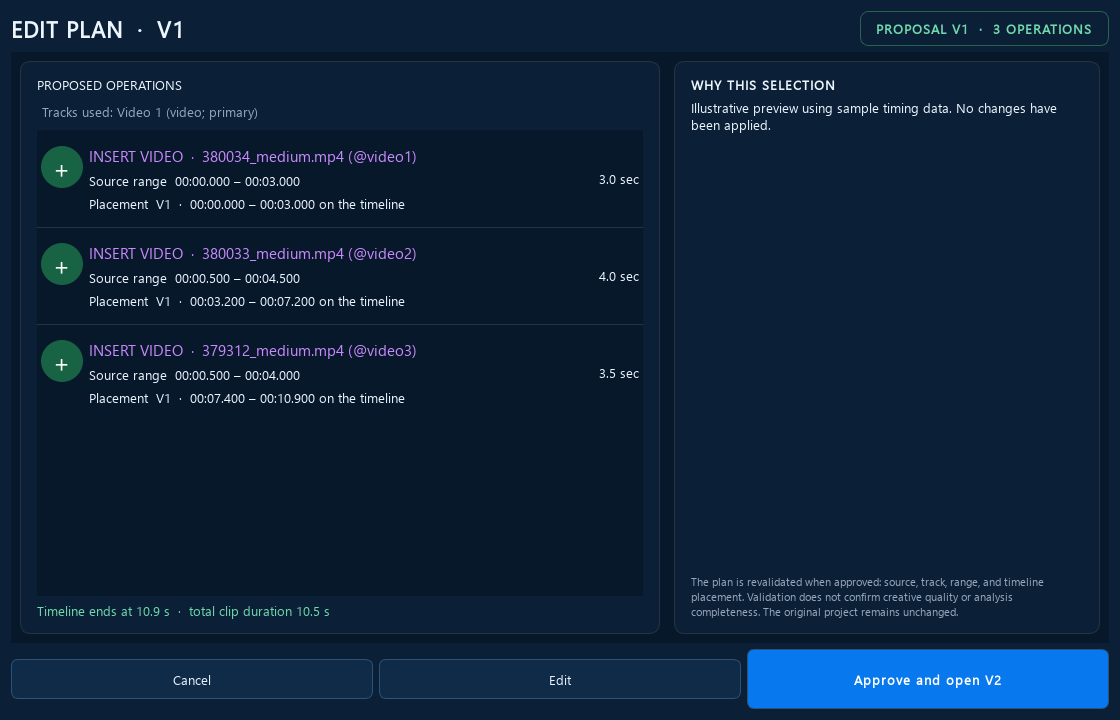1120x720 pixels.
Task: Click the Illustrative preview explanation text
Action: pos(874,117)
